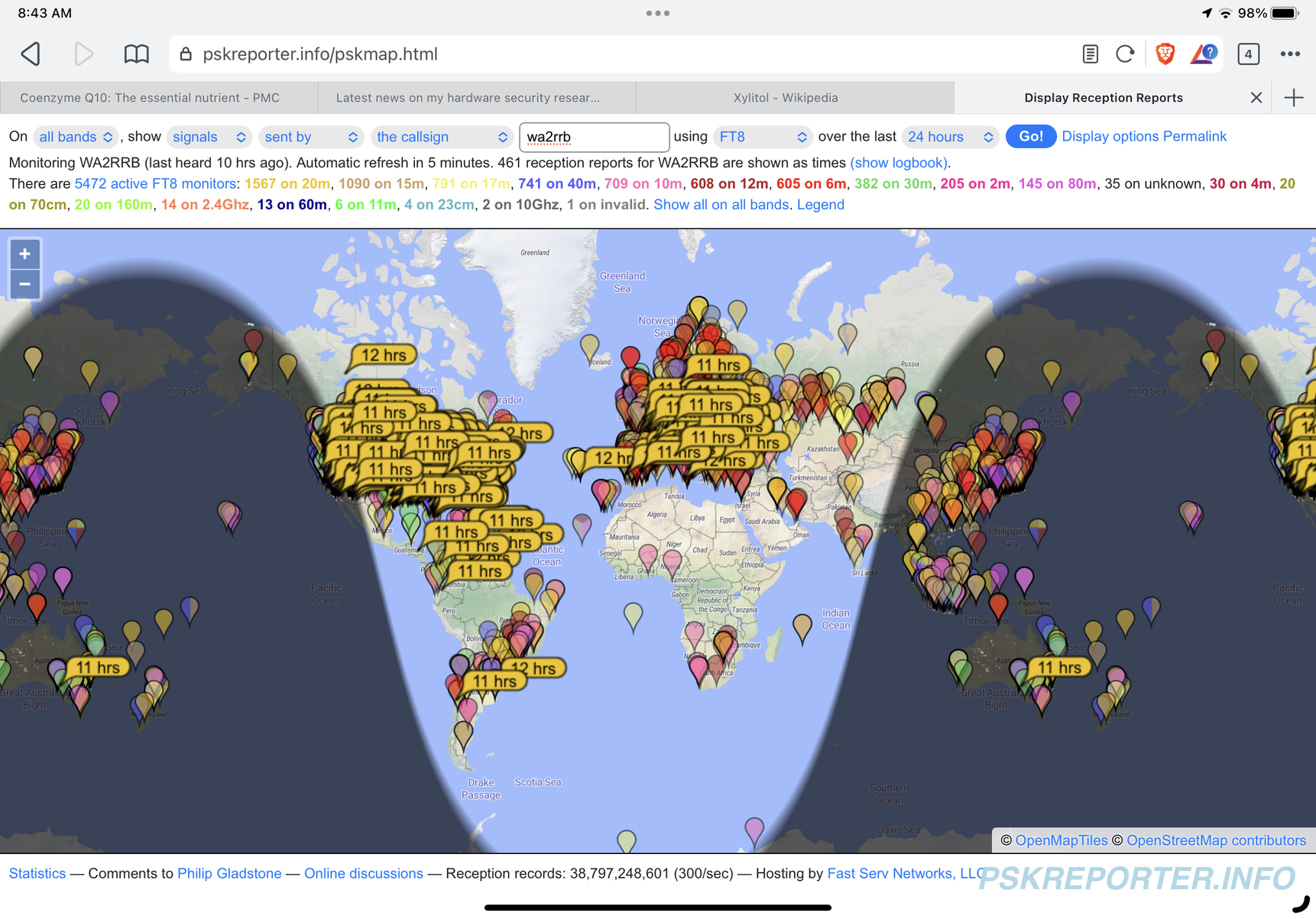The width and height of the screenshot is (1316, 919).
Task: Add a new browser tab
Action: pyautogui.click(x=1294, y=98)
